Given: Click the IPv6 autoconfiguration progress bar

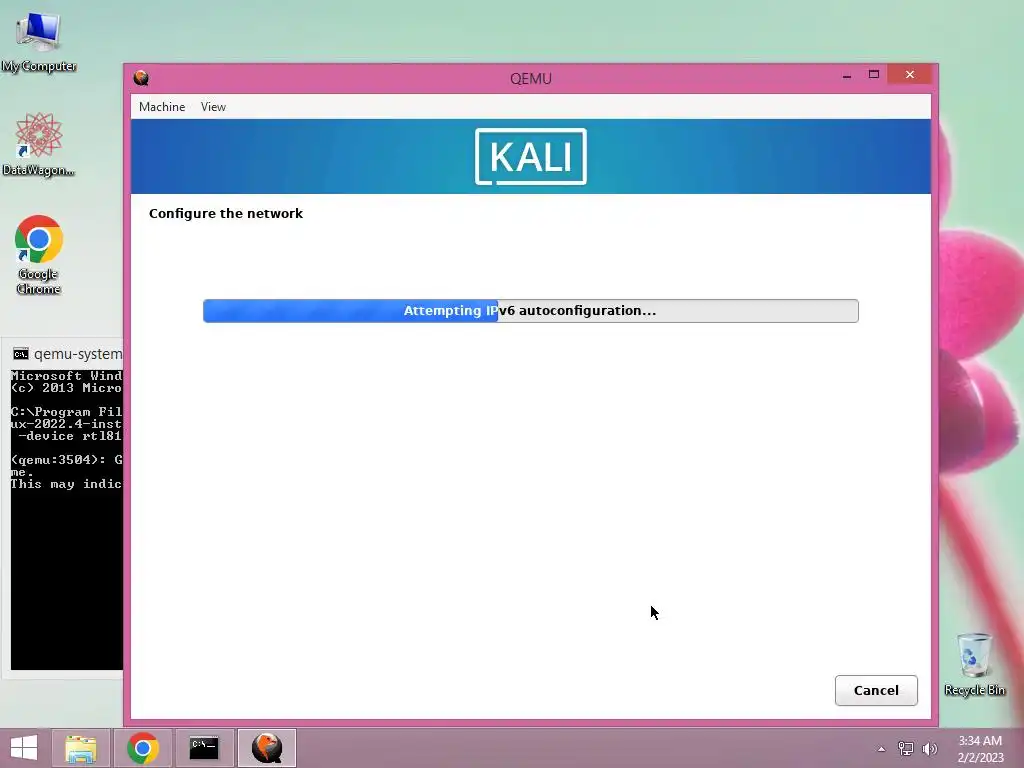Looking at the screenshot, I should click(530, 311).
